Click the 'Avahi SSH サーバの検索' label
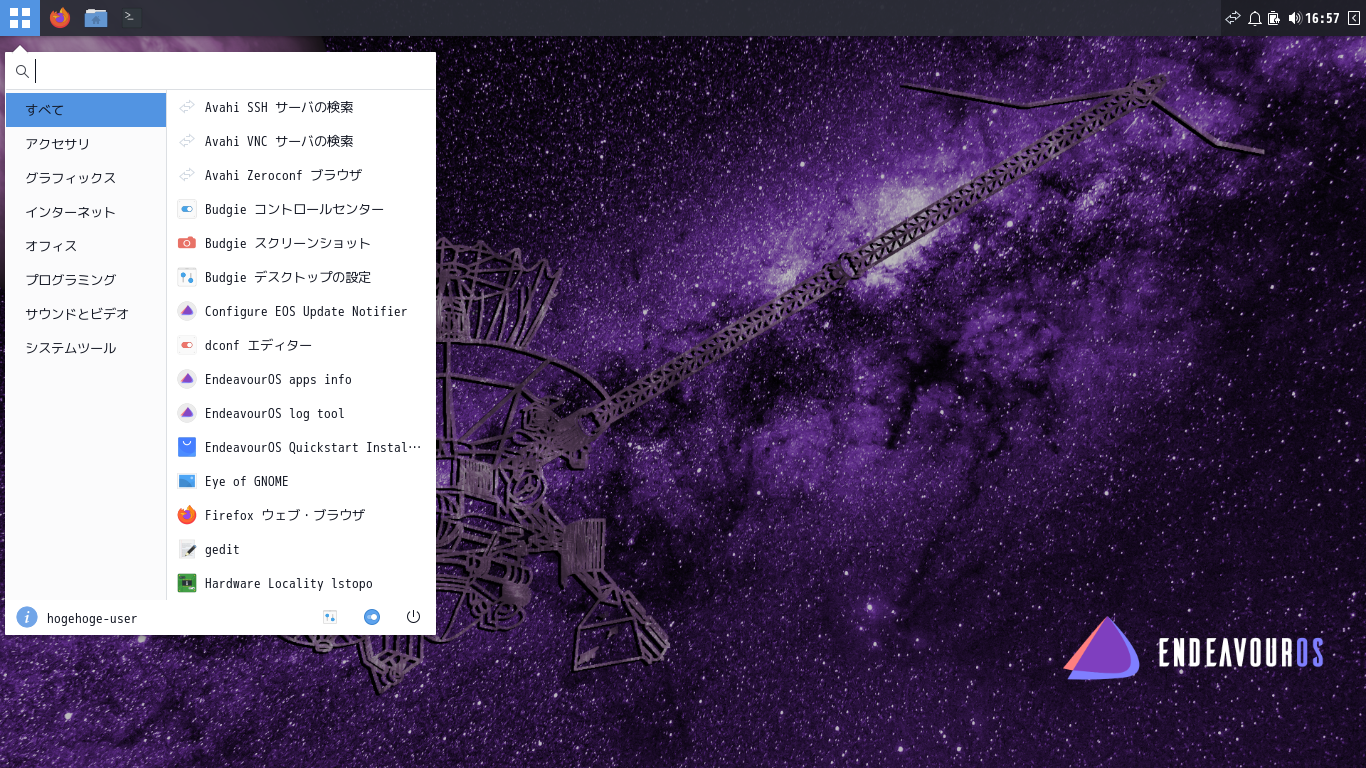The height and width of the screenshot is (768, 1366). 279,107
